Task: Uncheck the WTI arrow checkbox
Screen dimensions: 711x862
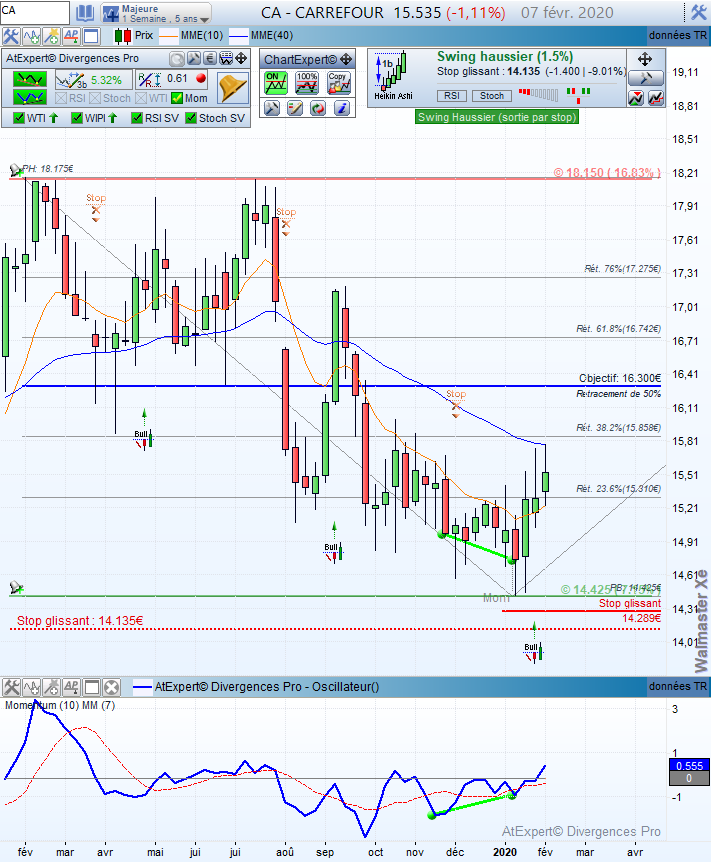Action: click(19, 118)
